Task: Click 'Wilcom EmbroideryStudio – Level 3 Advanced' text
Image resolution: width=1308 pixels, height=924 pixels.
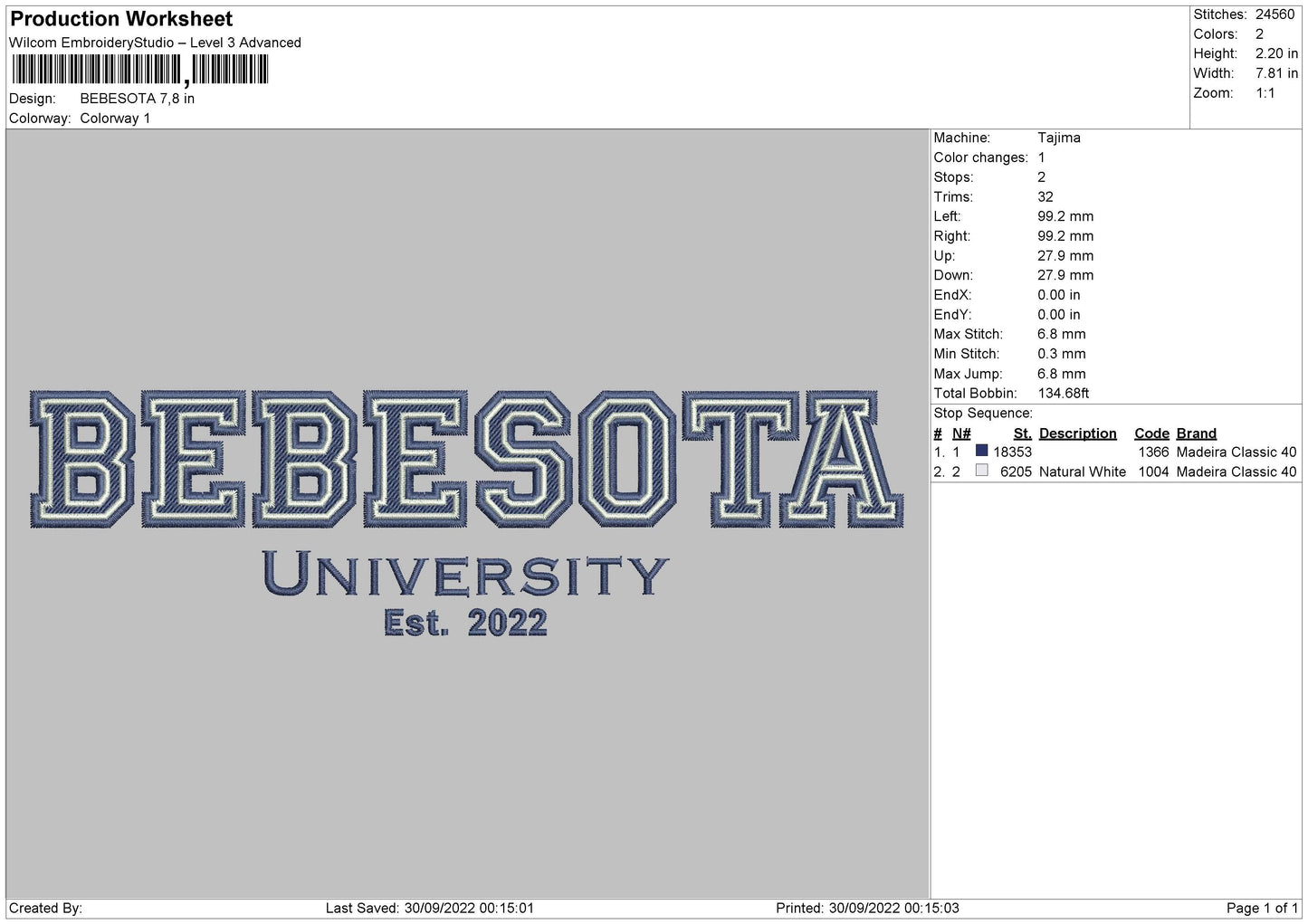Action: coord(155,43)
